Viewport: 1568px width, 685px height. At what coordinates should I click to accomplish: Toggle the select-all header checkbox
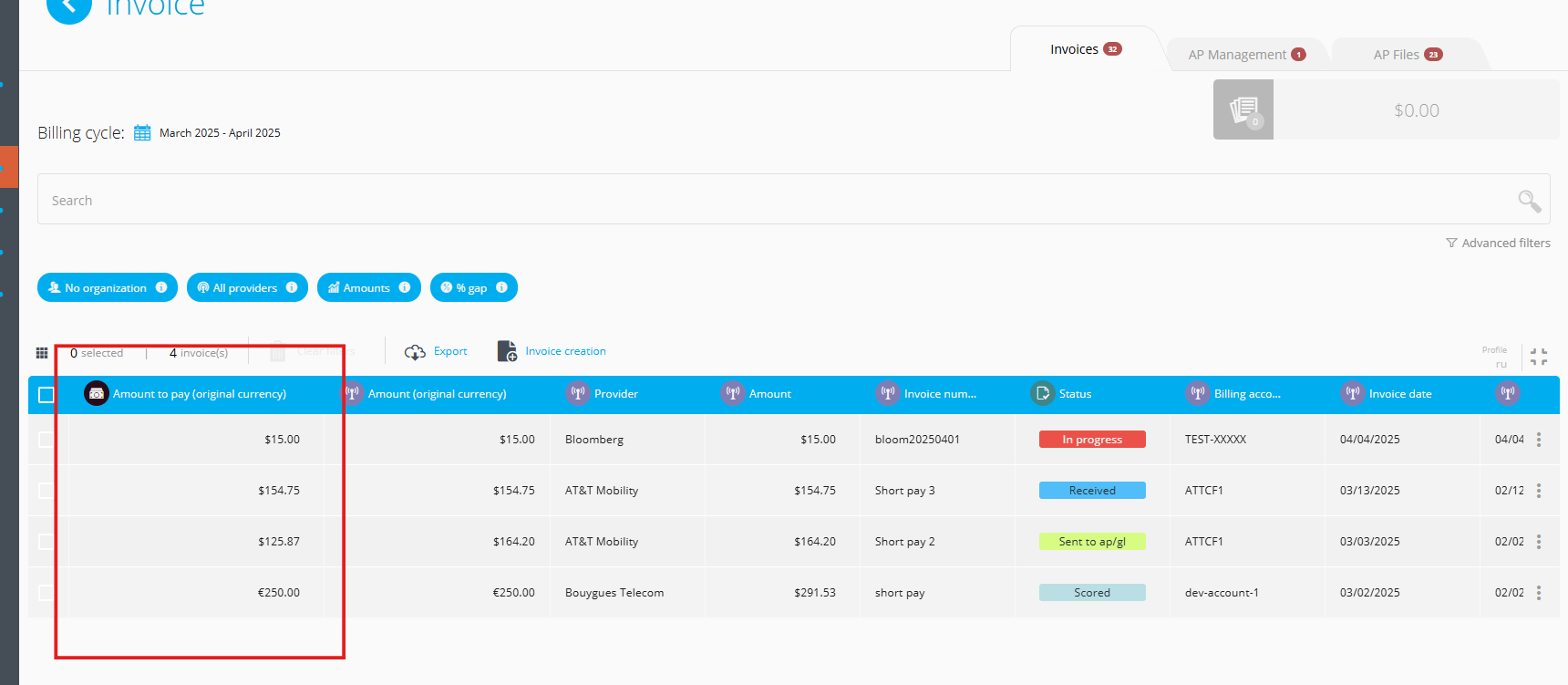pyautogui.click(x=46, y=395)
